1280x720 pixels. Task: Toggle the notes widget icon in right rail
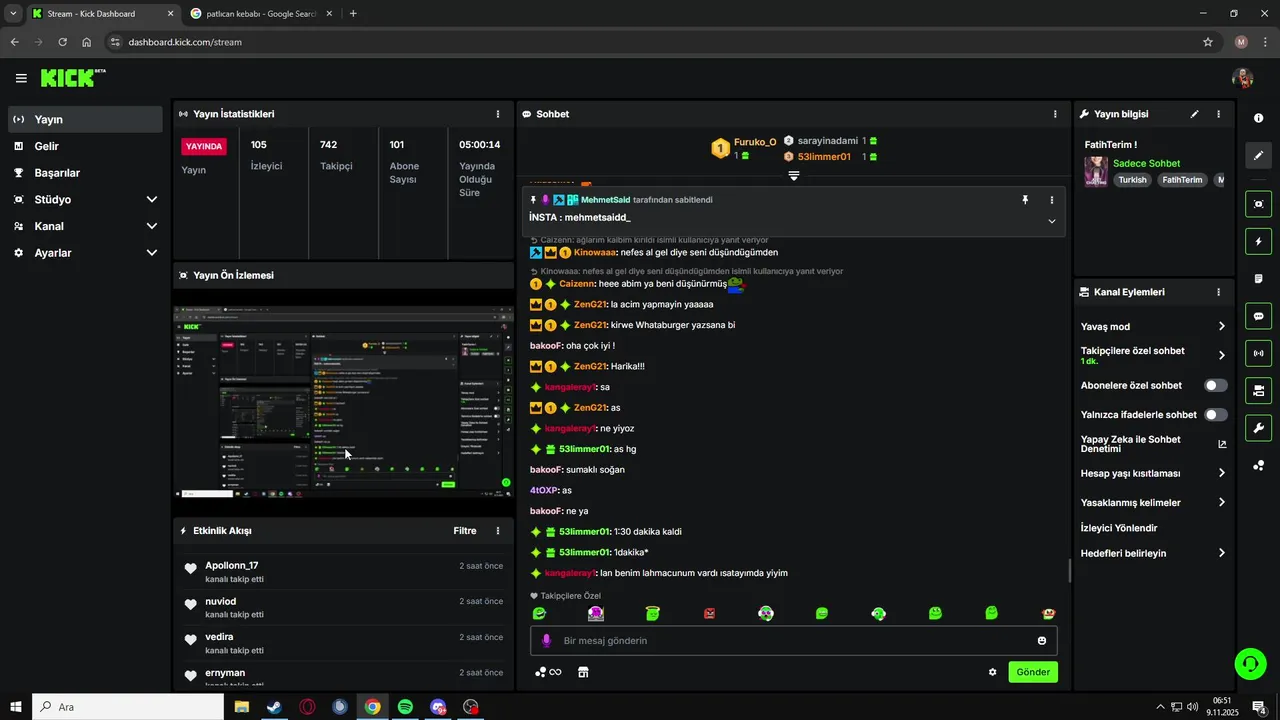click(x=1258, y=278)
